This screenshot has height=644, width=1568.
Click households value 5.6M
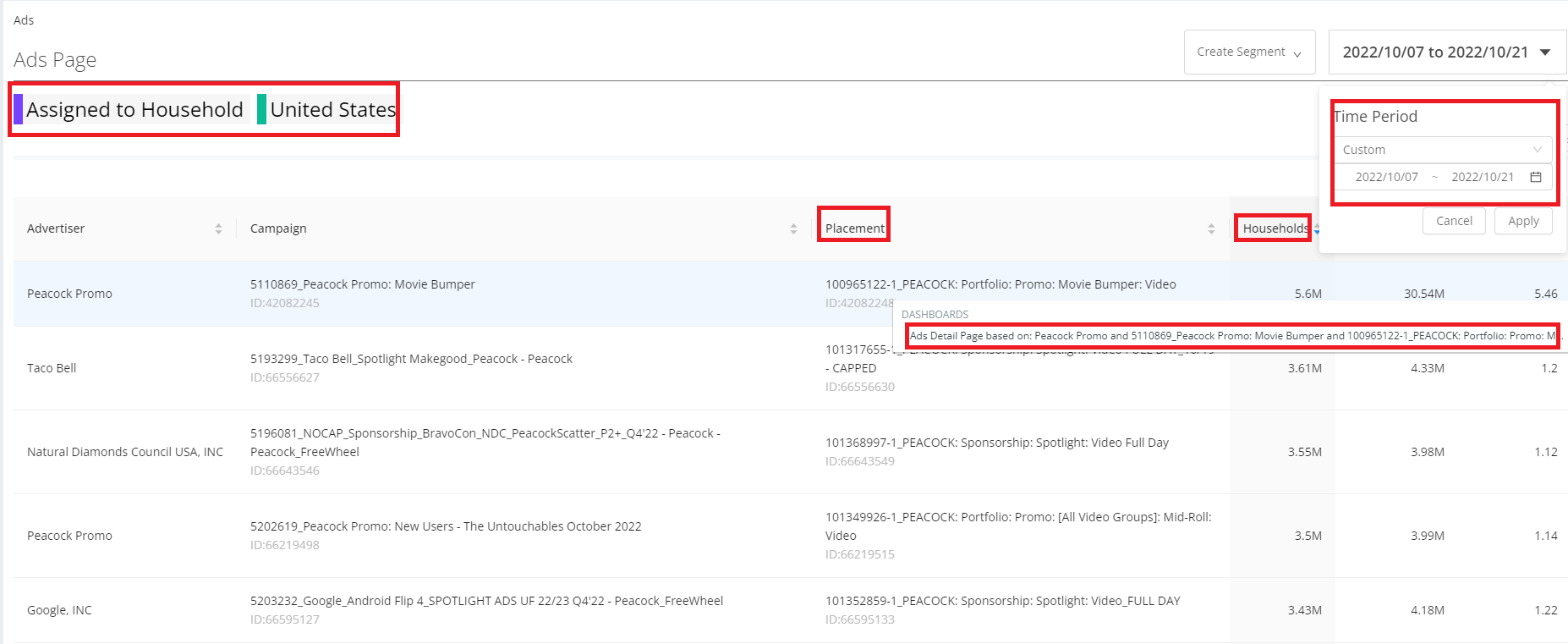1308,294
